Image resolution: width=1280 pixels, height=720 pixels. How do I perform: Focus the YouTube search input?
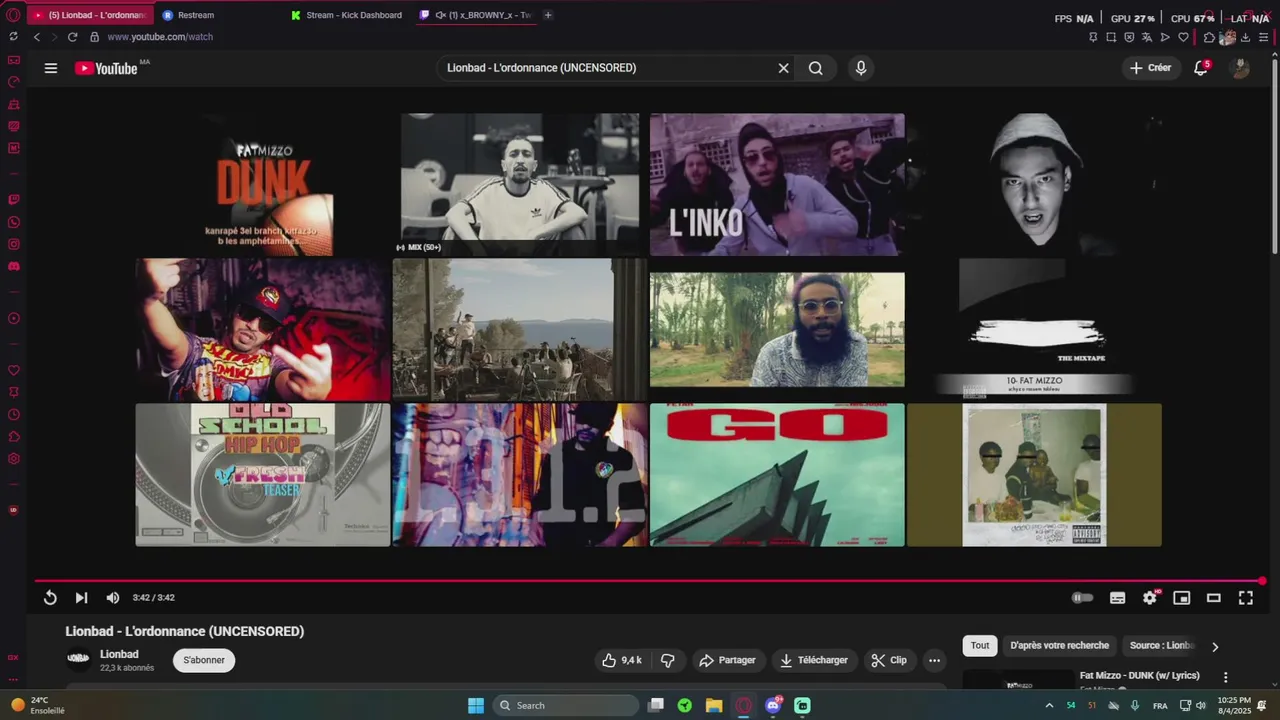[x=605, y=68]
